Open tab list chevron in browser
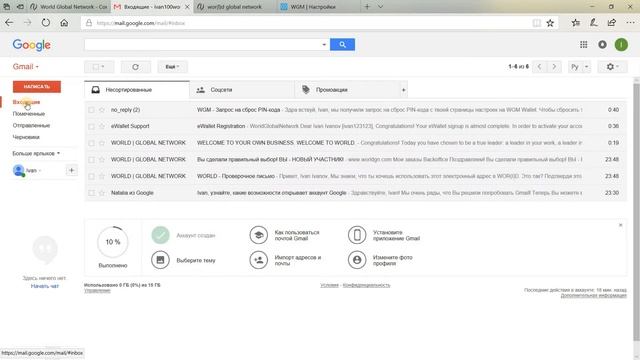The height and width of the screenshot is (360, 640). (x=380, y=7)
